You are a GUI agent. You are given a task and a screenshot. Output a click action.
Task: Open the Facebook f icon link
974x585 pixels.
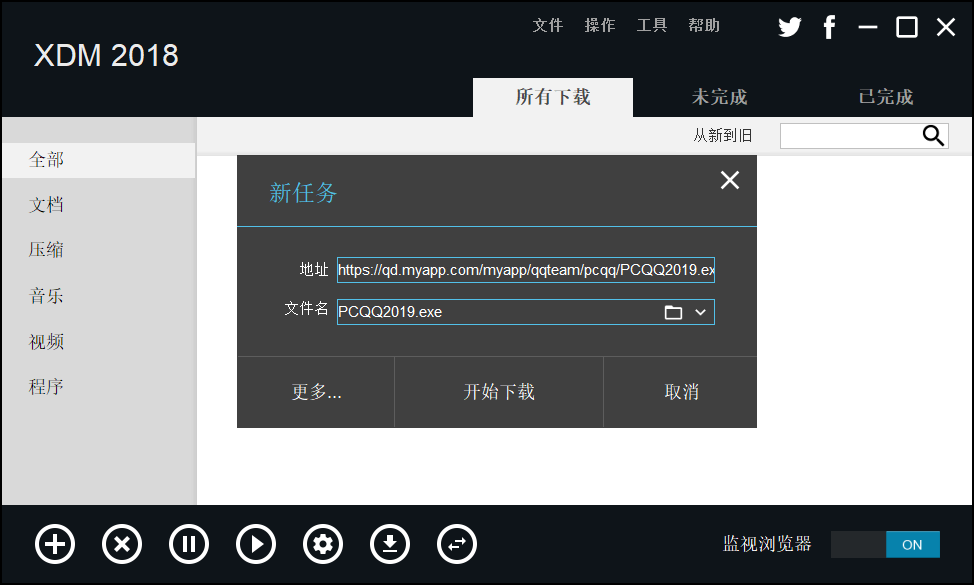pyautogui.click(x=829, y=27)
